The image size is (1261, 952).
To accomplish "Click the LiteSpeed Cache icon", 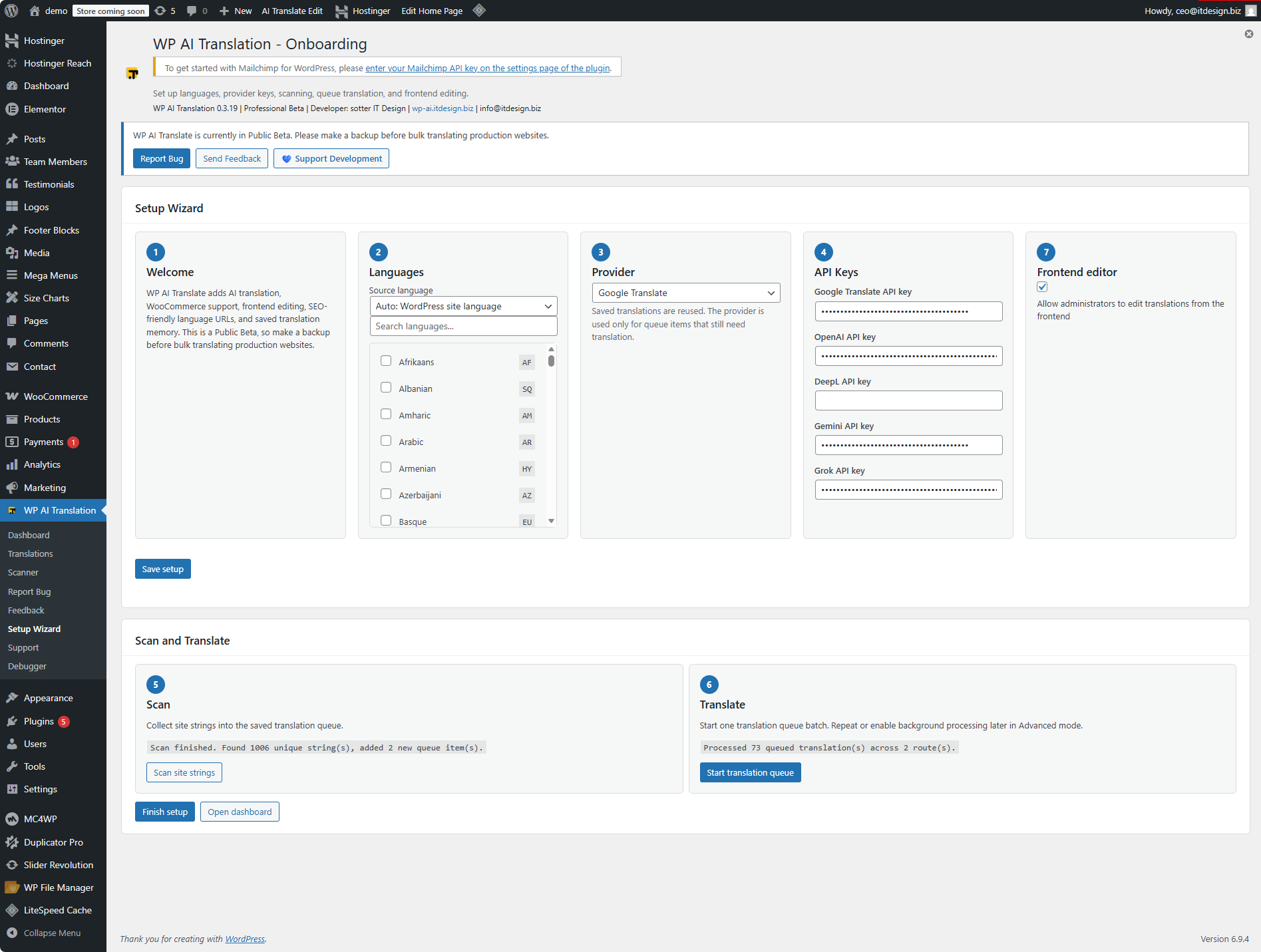I will point(12,910).
